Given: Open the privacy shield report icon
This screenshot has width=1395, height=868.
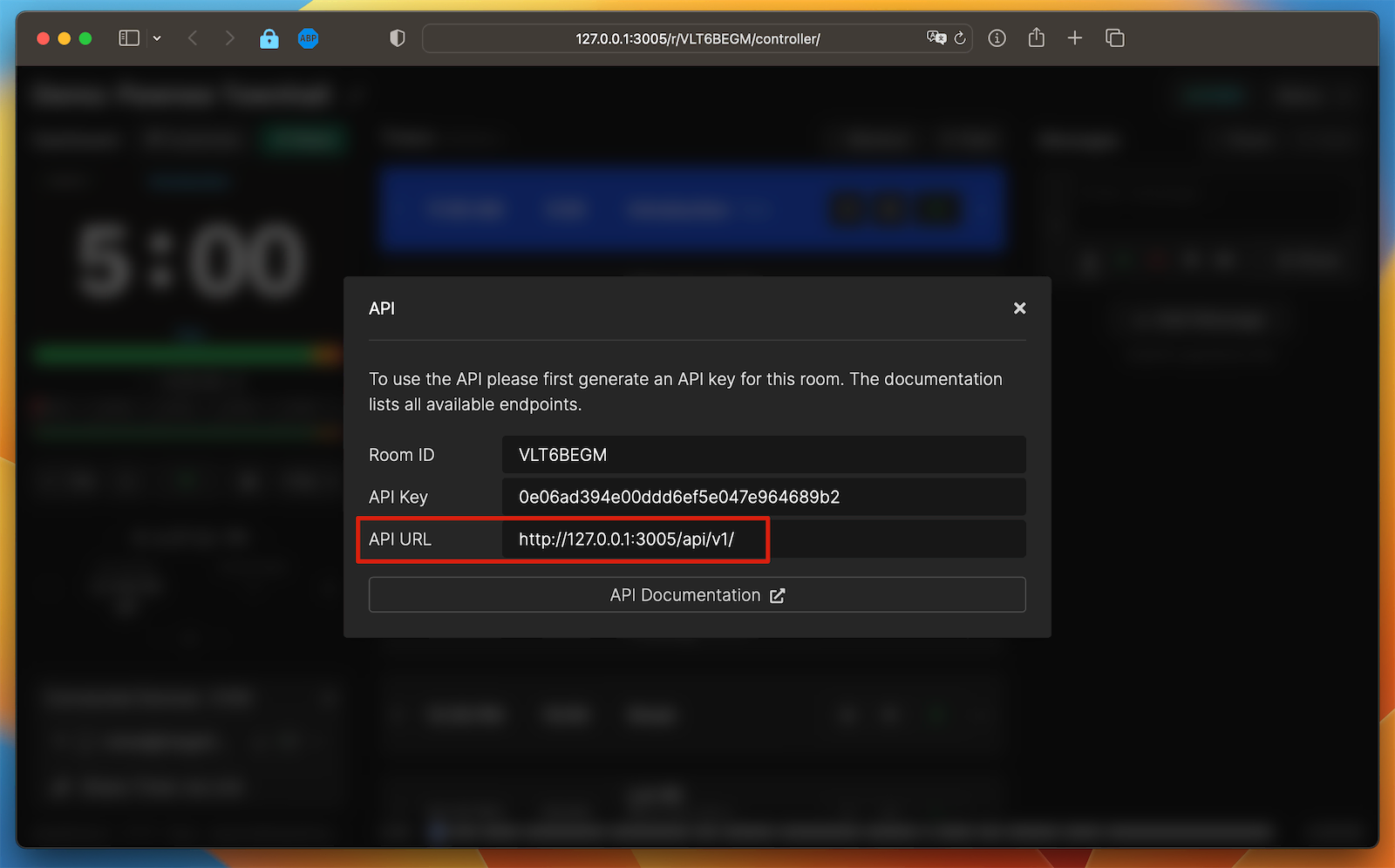Looking at the screenshot, I should [x=397, y=37].
